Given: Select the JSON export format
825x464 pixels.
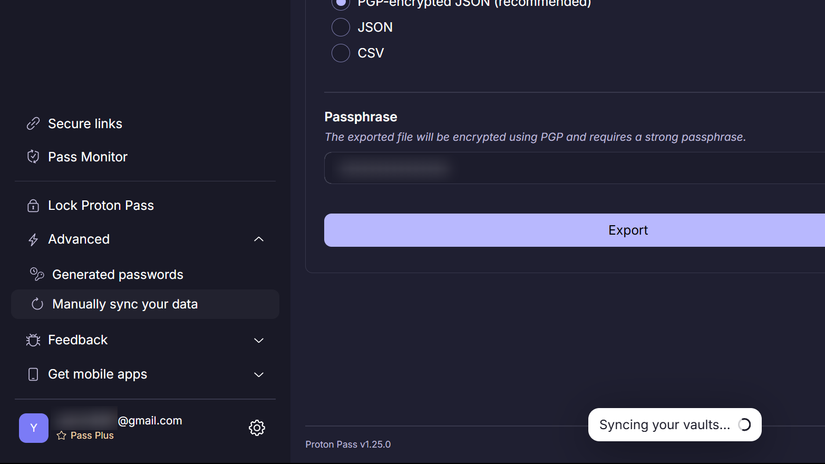Looking at the screenshot, I should [x=341, y=27].
